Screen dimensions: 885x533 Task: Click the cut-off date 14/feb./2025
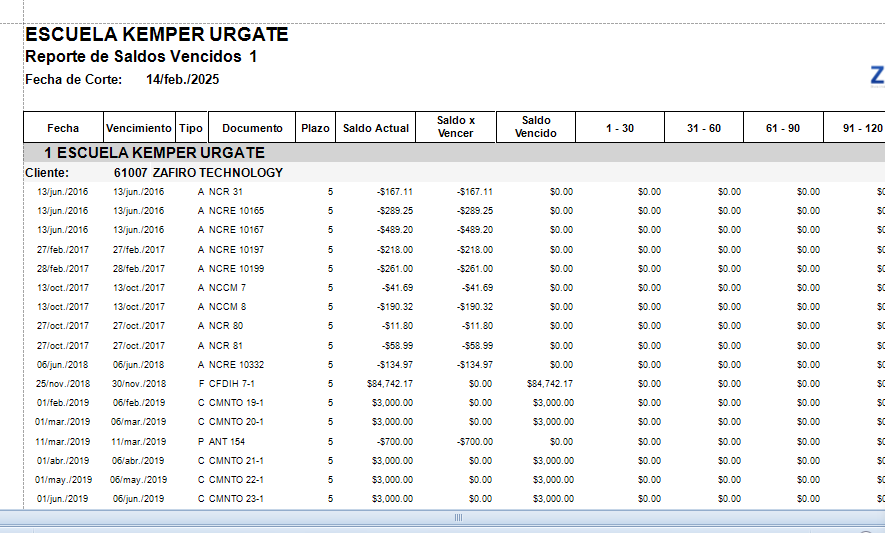click(182, 80)
